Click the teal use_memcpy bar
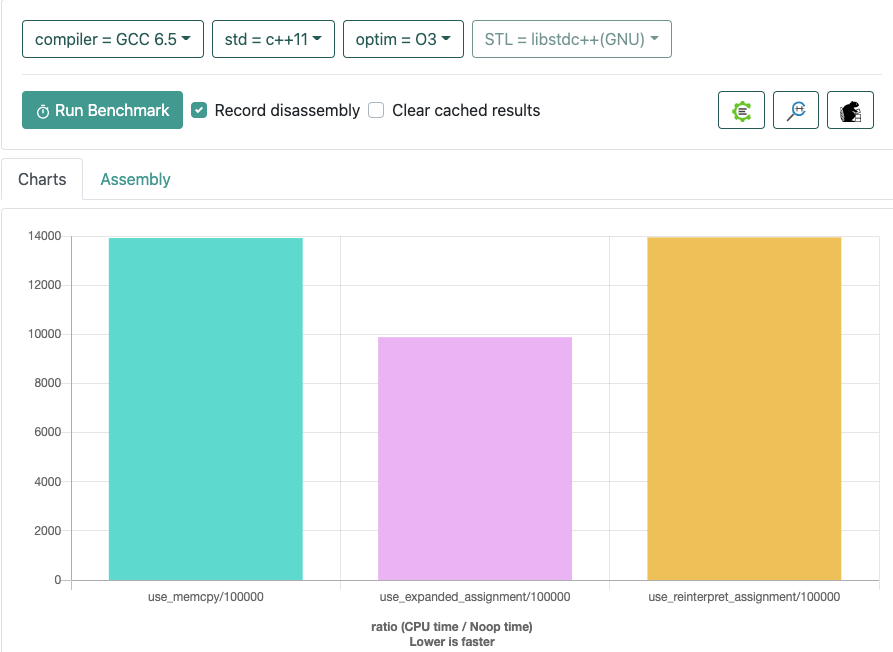Image resolution: width=893 pixels, height=652 pixels. [206, 409]
